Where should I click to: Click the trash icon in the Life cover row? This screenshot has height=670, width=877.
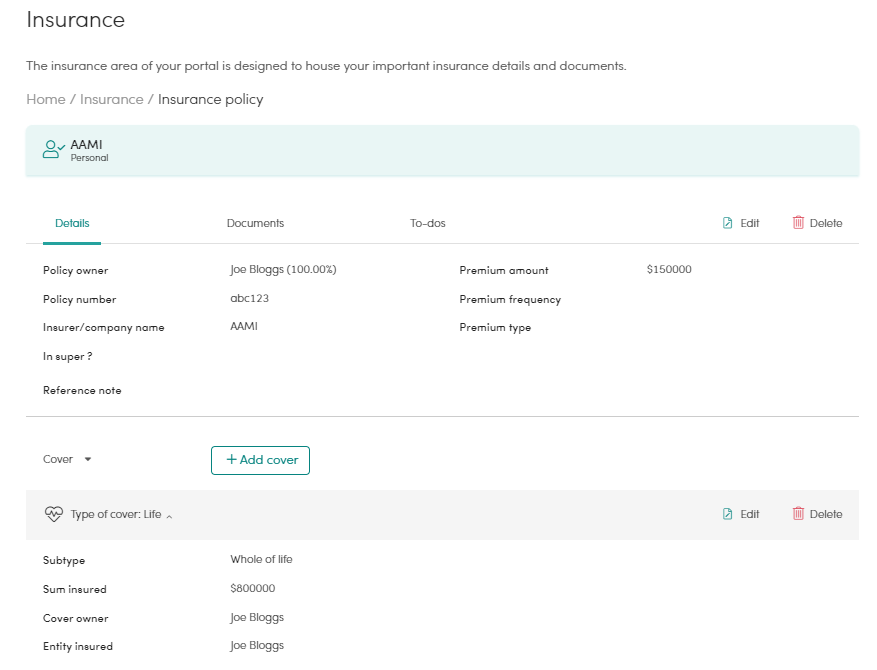click(798, 513)
